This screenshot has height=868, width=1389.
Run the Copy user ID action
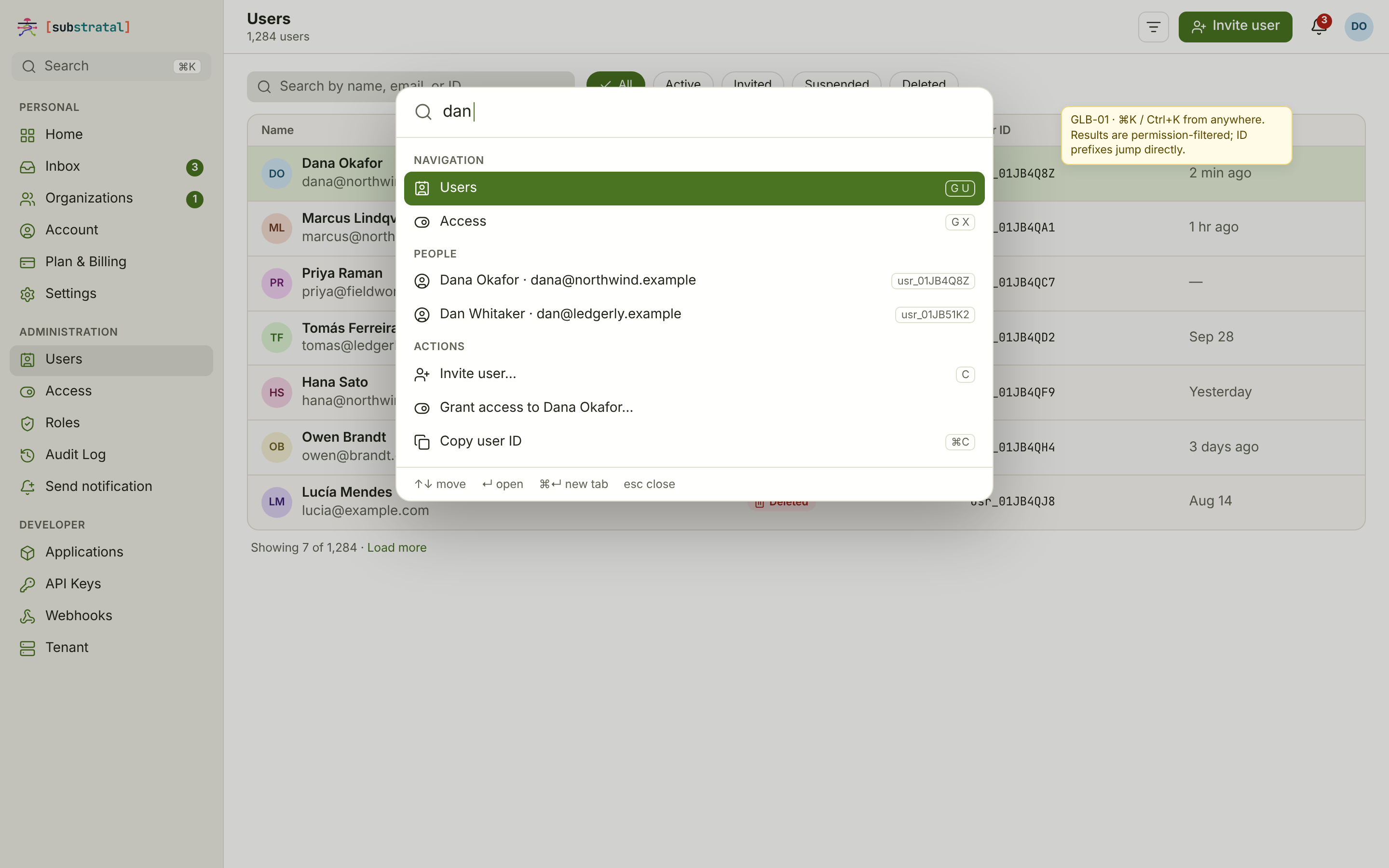pos(694,442)
